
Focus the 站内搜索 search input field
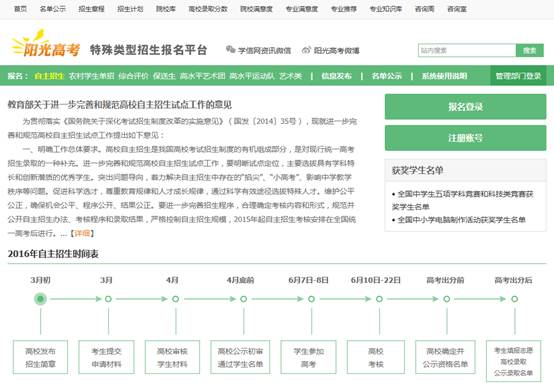[x=467, y=51]
